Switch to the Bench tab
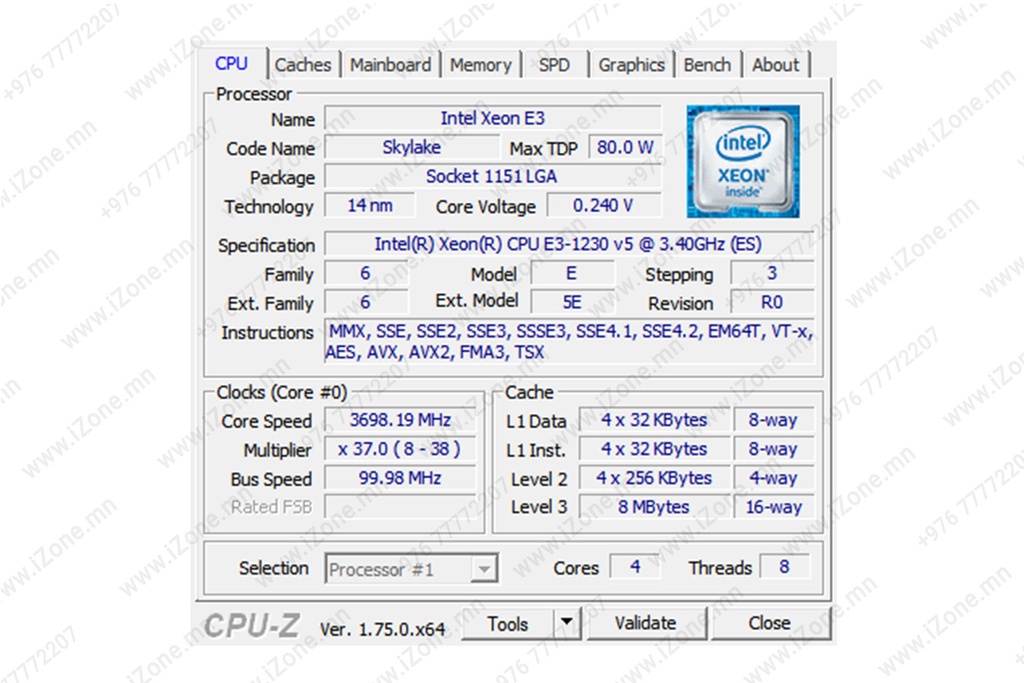This screenshot has height=683, width=1024. [707, 65]
